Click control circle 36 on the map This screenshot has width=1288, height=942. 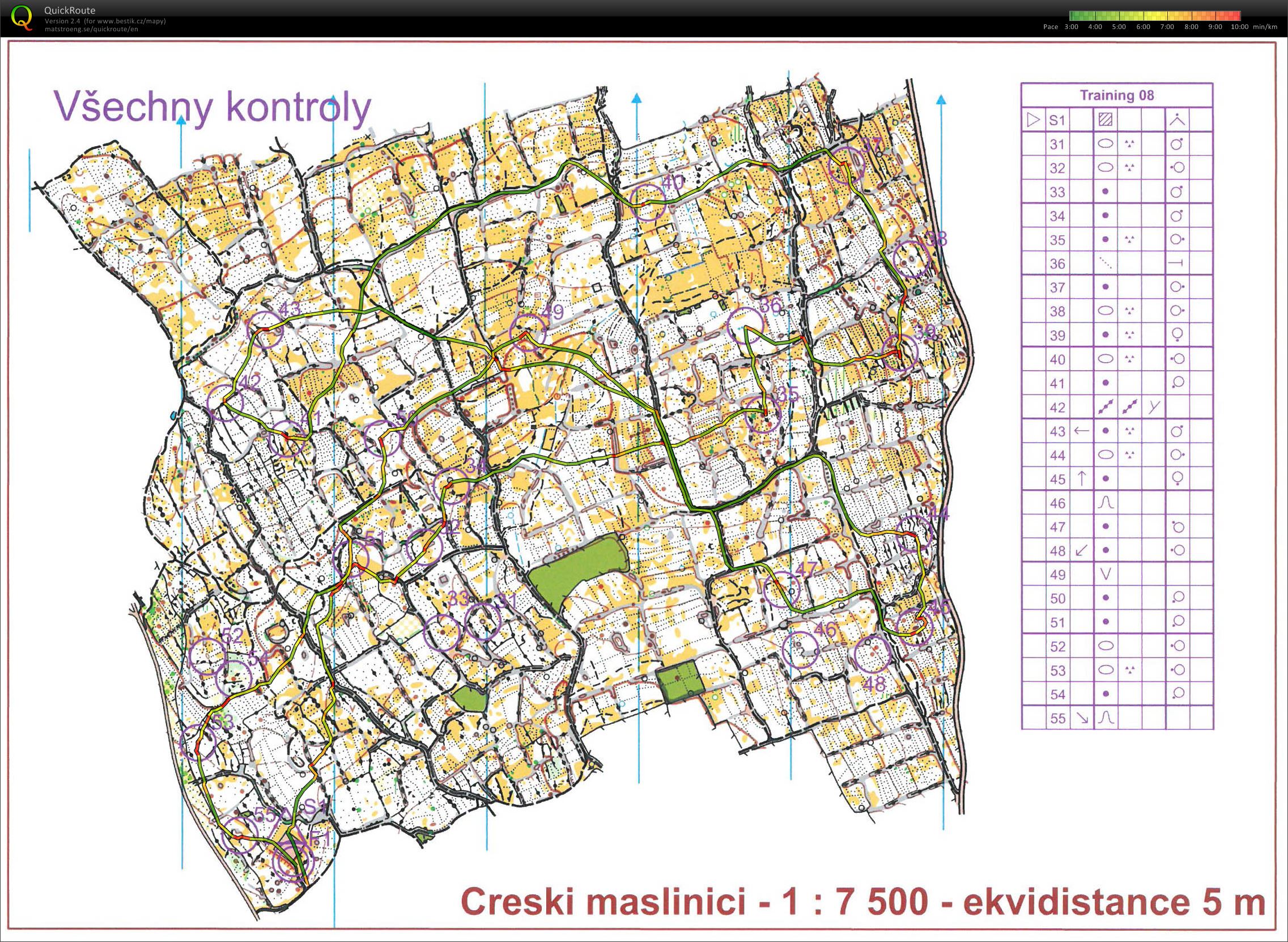746,324
